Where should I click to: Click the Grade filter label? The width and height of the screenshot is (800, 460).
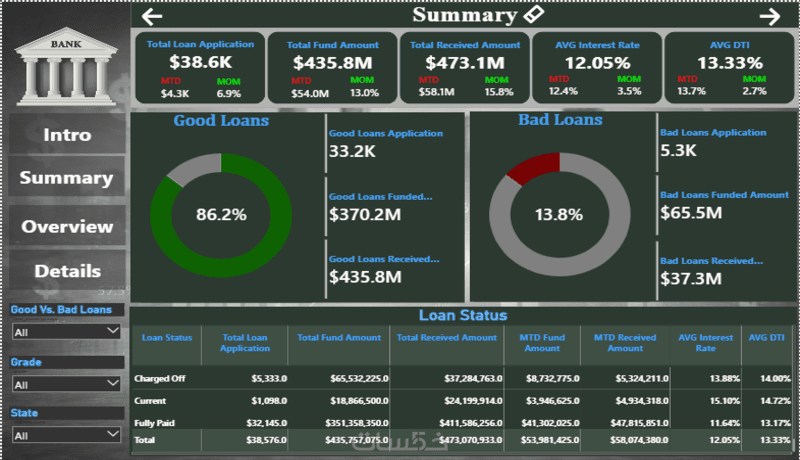[26, 362]
